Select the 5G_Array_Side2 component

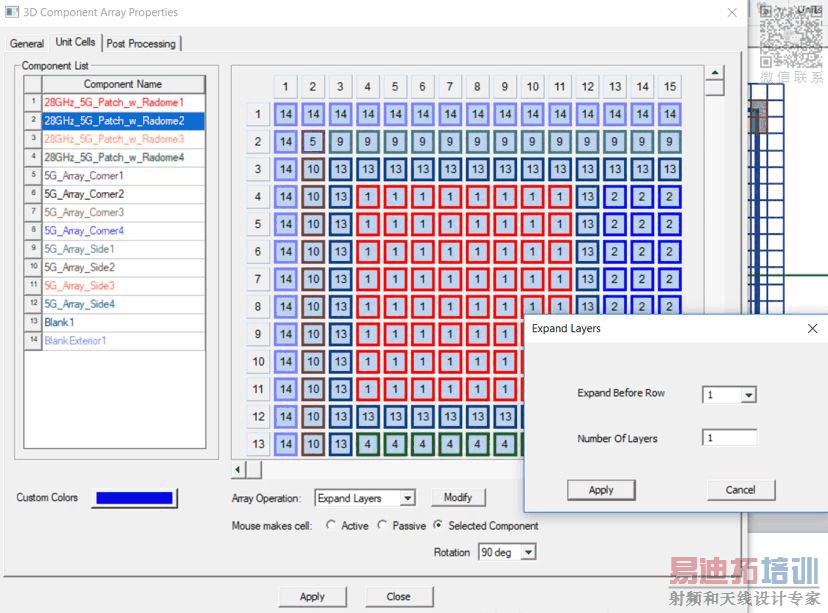(123, 267)
